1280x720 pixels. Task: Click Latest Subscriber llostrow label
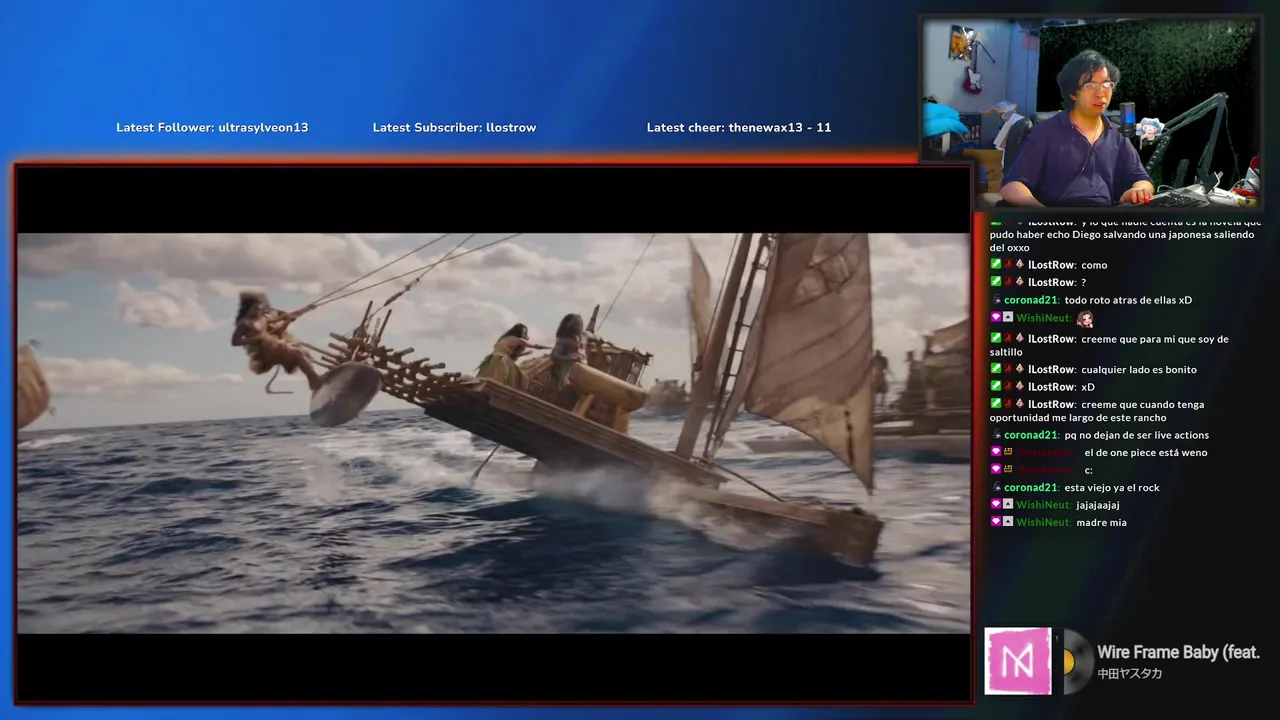(454, 127)
